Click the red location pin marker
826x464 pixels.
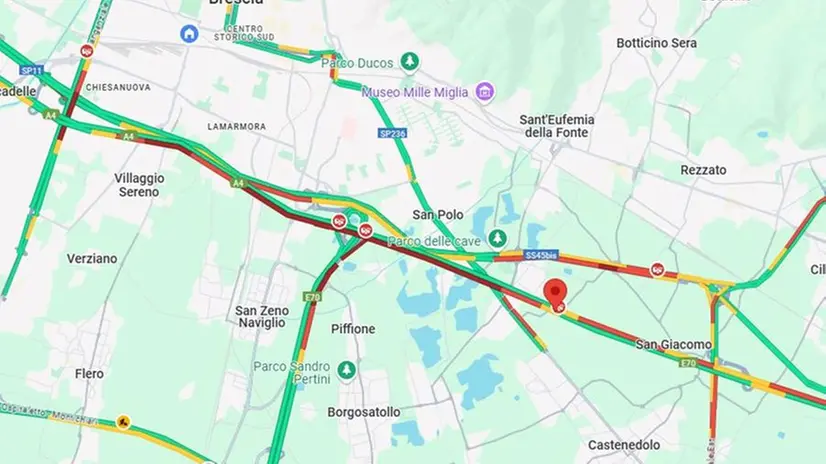(x=555, y=292)
